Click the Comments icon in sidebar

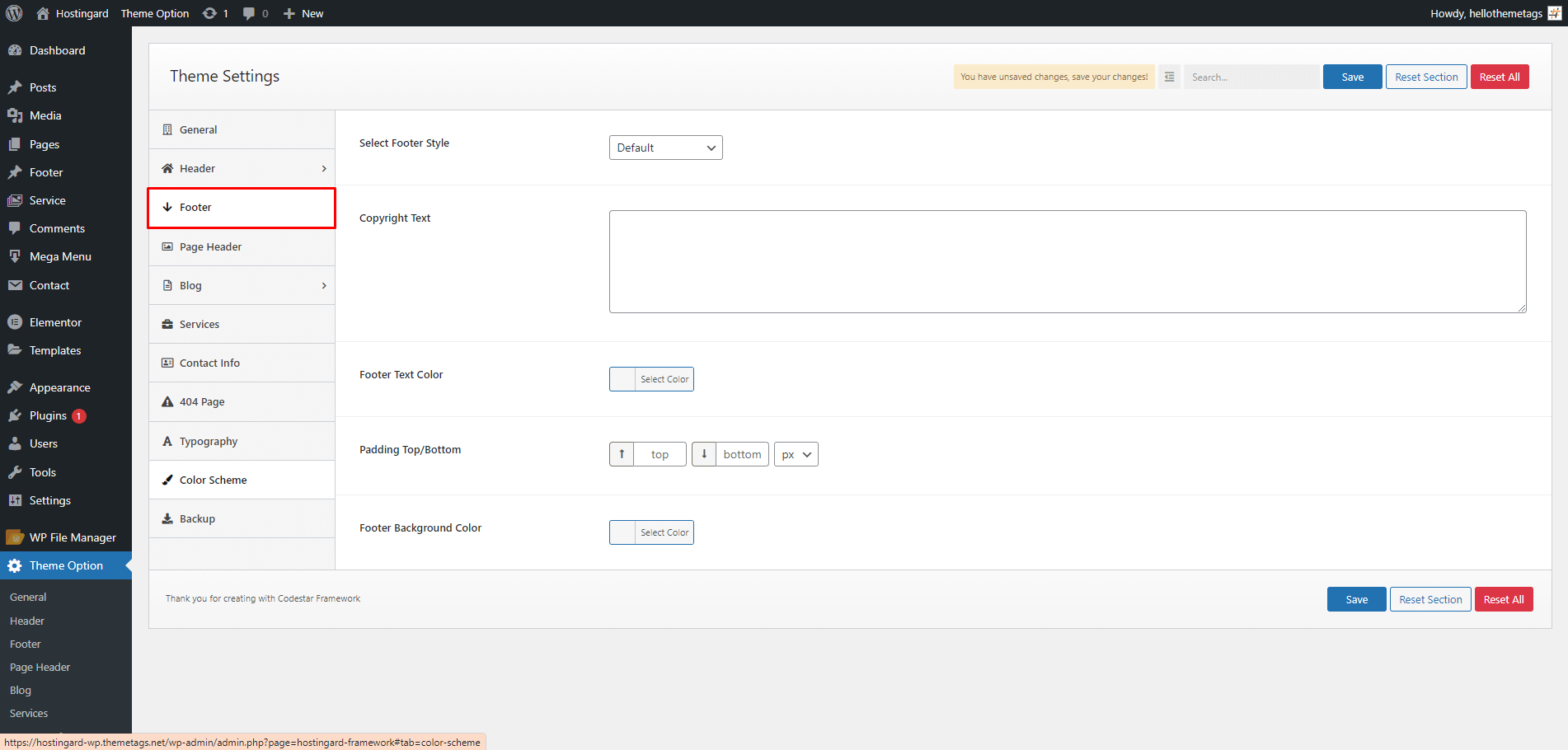tap(15, 228)
